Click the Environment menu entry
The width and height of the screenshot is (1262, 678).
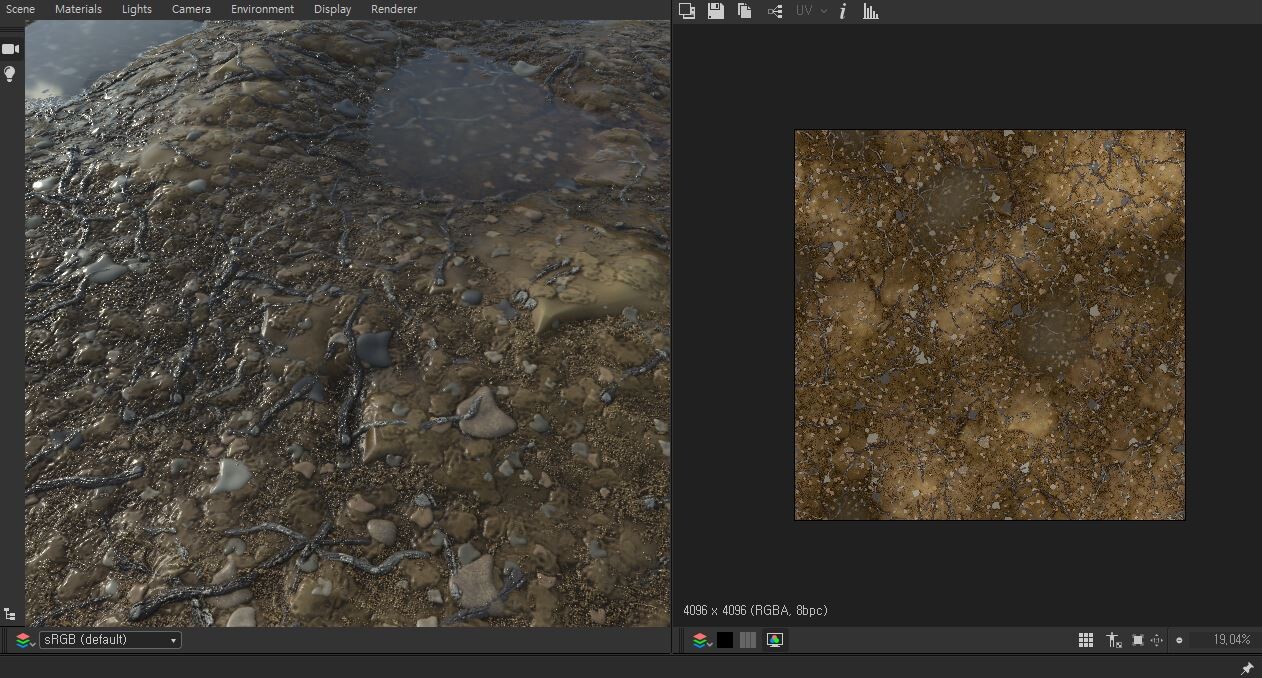[262, 9]
